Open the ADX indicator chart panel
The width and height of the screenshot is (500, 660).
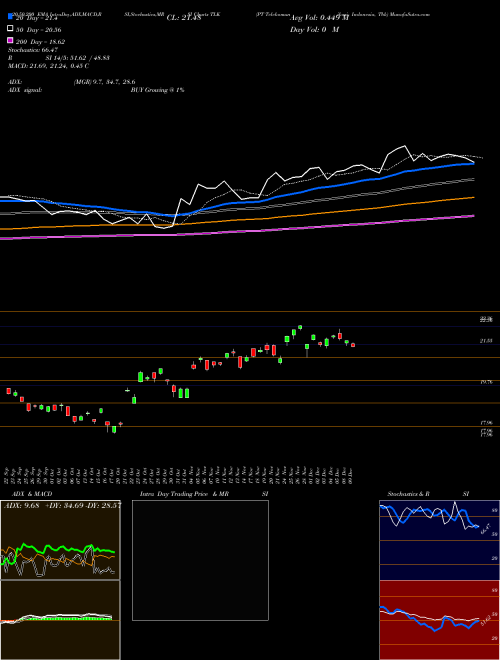click(x=60, y=540)
